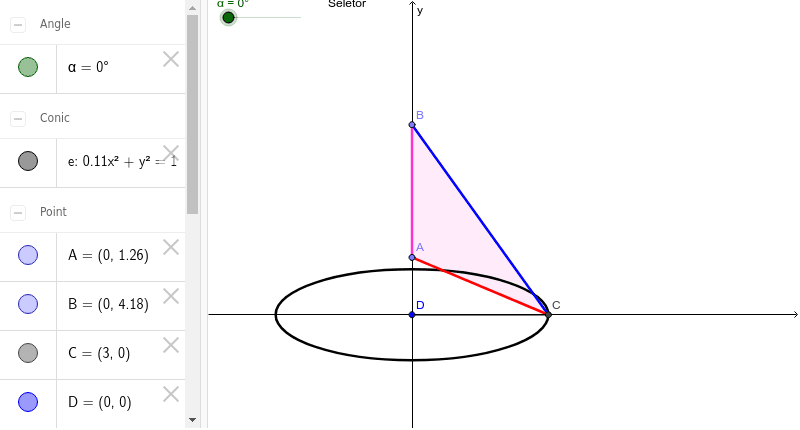Click the algebra panel scrollbar thumb

[x=192, y=115]
